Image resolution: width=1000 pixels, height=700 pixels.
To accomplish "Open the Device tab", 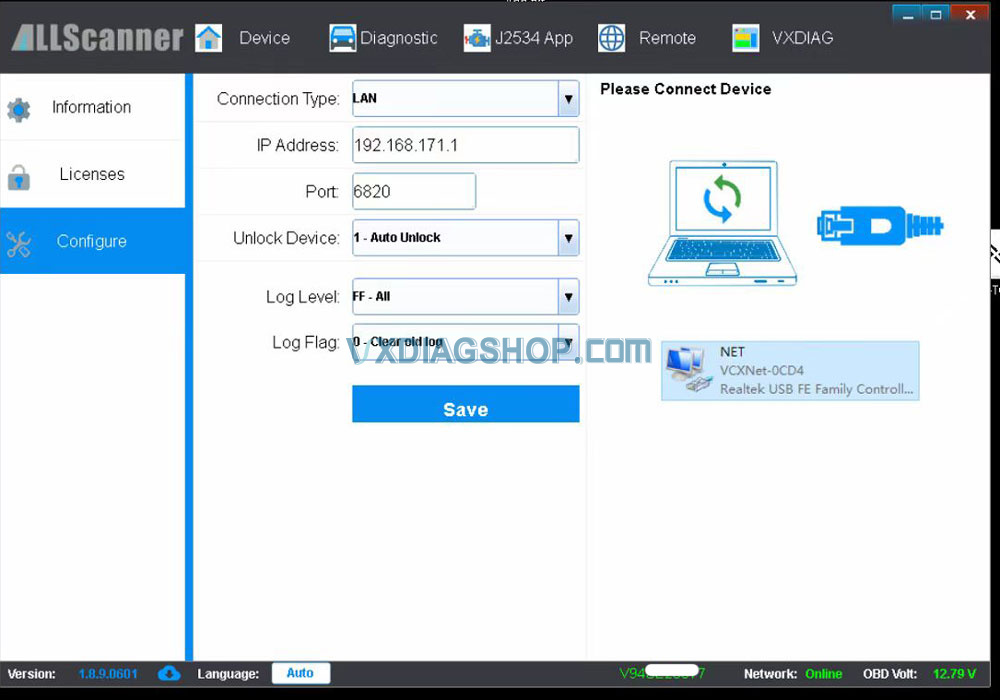I will (x=264, y=38).
